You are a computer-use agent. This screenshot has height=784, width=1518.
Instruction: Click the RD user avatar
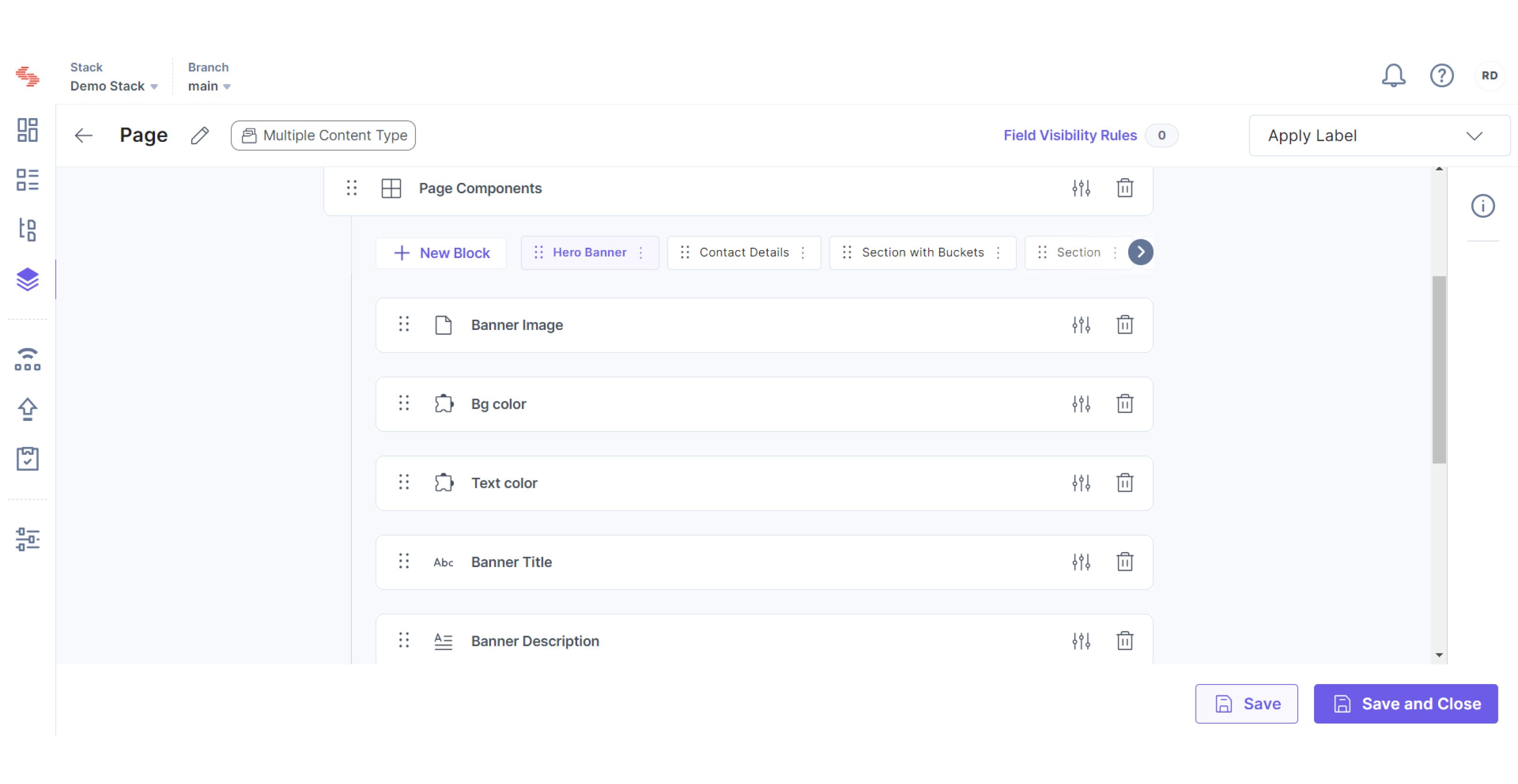(x=1489, y=76)
